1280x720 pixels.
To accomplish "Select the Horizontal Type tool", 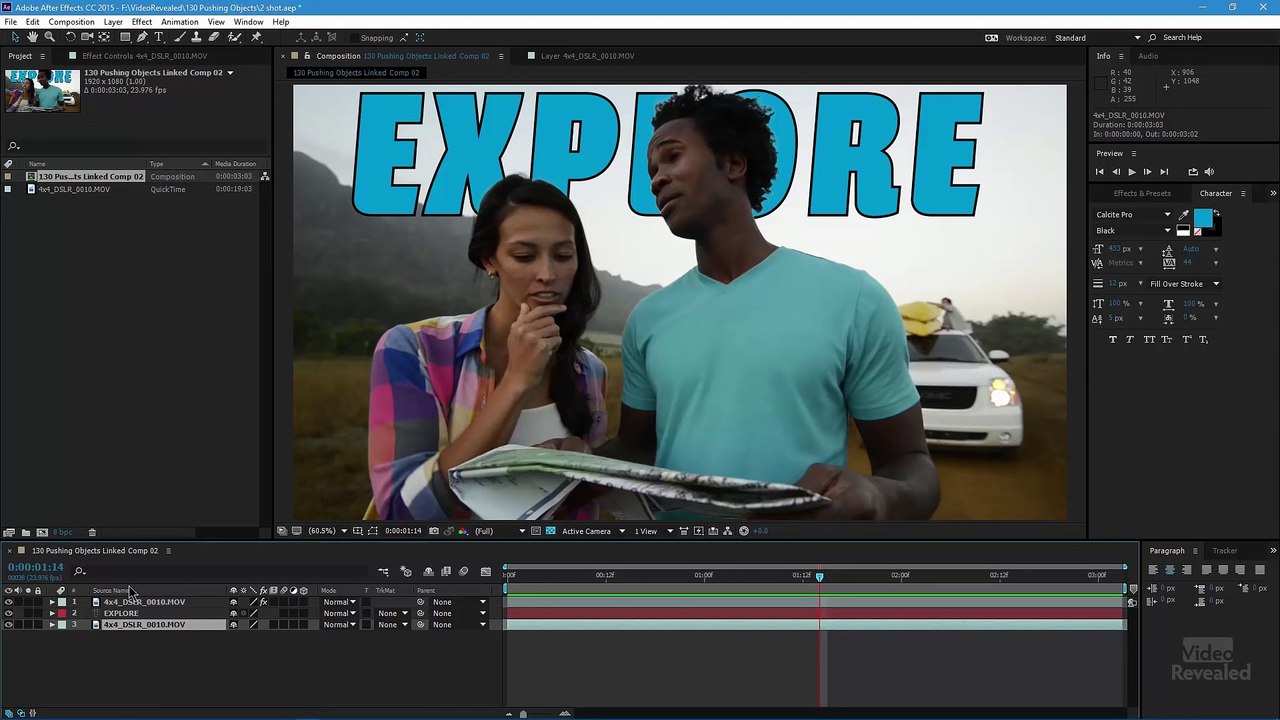I will click(158, 37).
